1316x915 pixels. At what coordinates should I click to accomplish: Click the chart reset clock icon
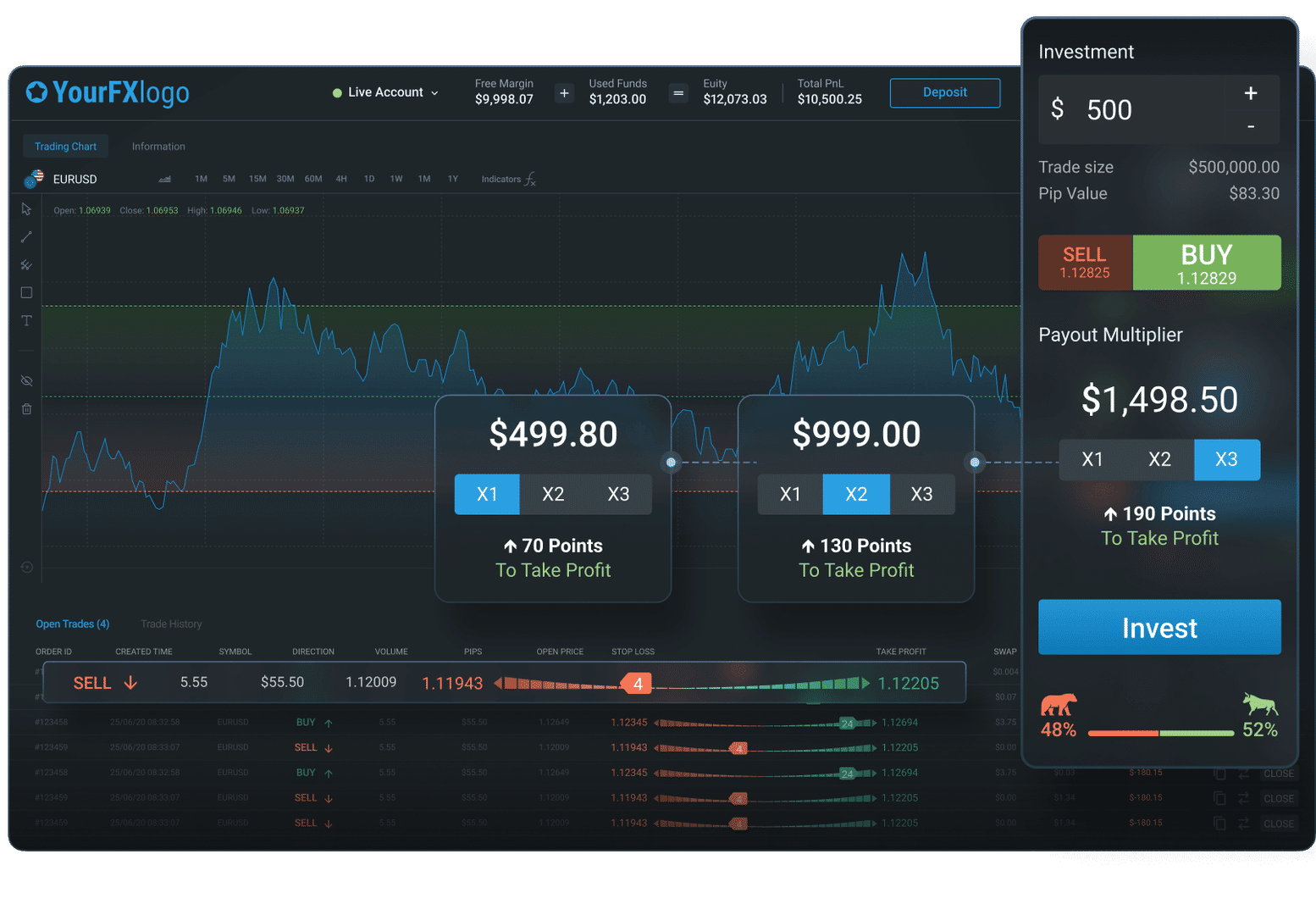coord(26,567)
